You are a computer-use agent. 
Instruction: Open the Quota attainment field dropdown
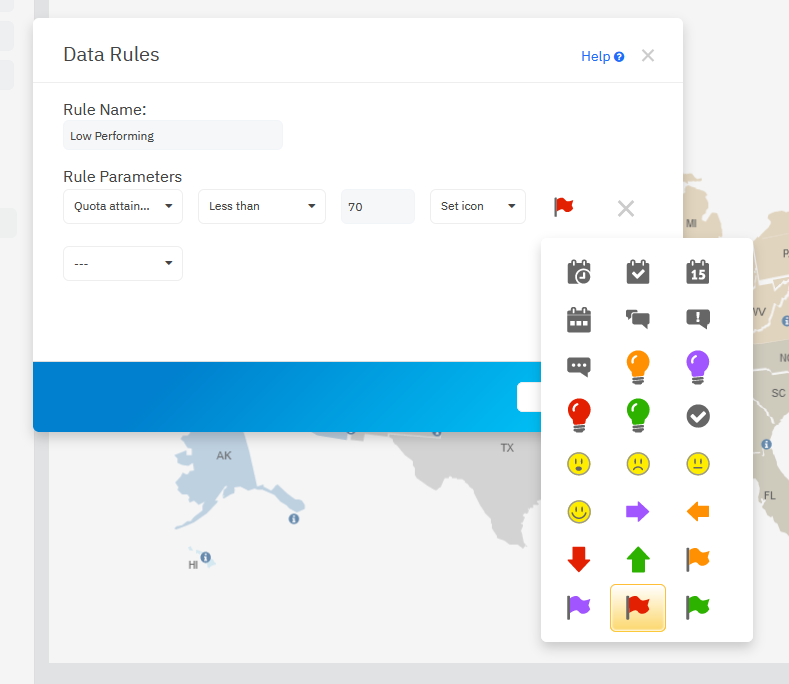tap(123, 206)
